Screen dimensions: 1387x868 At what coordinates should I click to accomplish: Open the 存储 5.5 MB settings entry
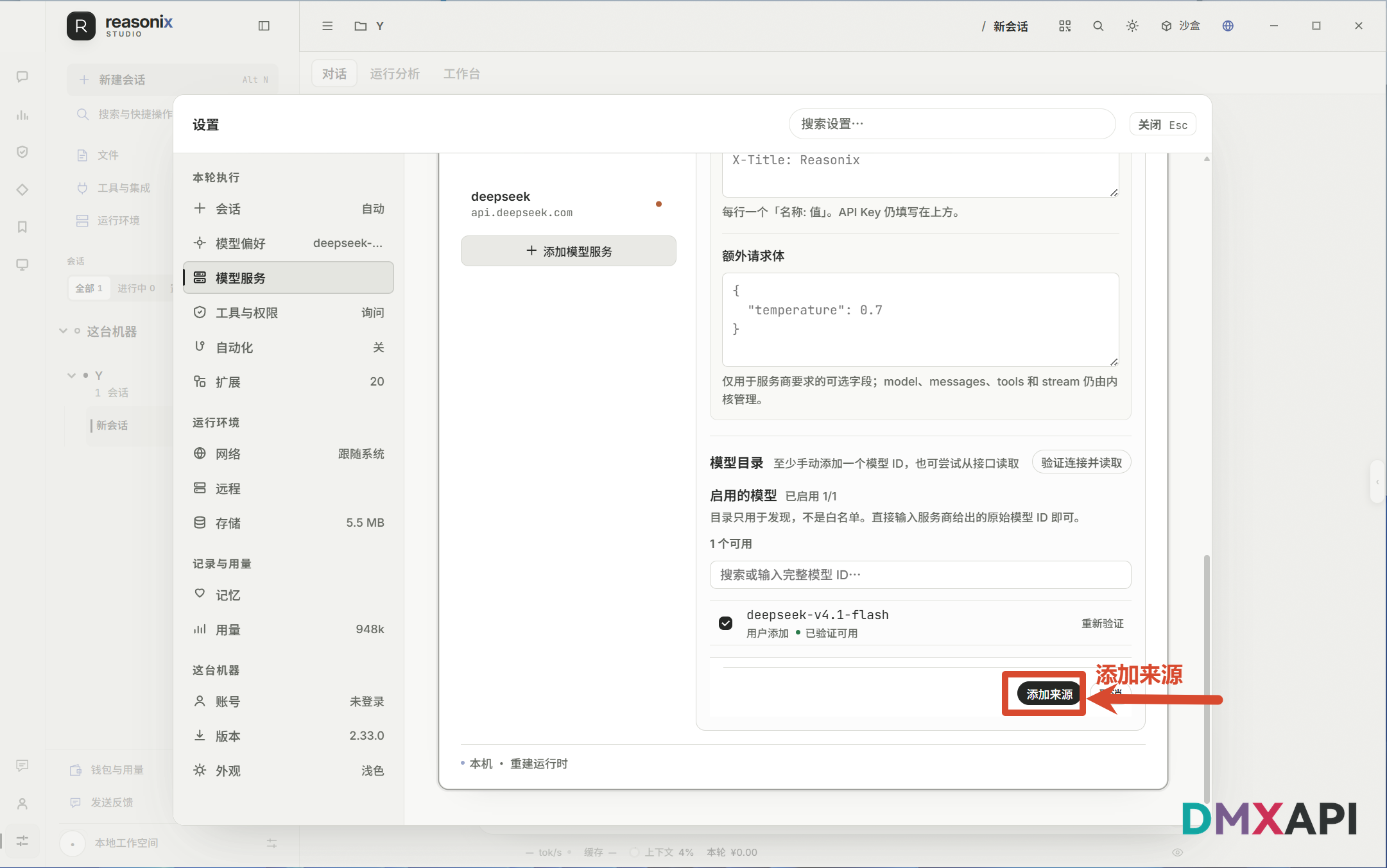(288, 523)
